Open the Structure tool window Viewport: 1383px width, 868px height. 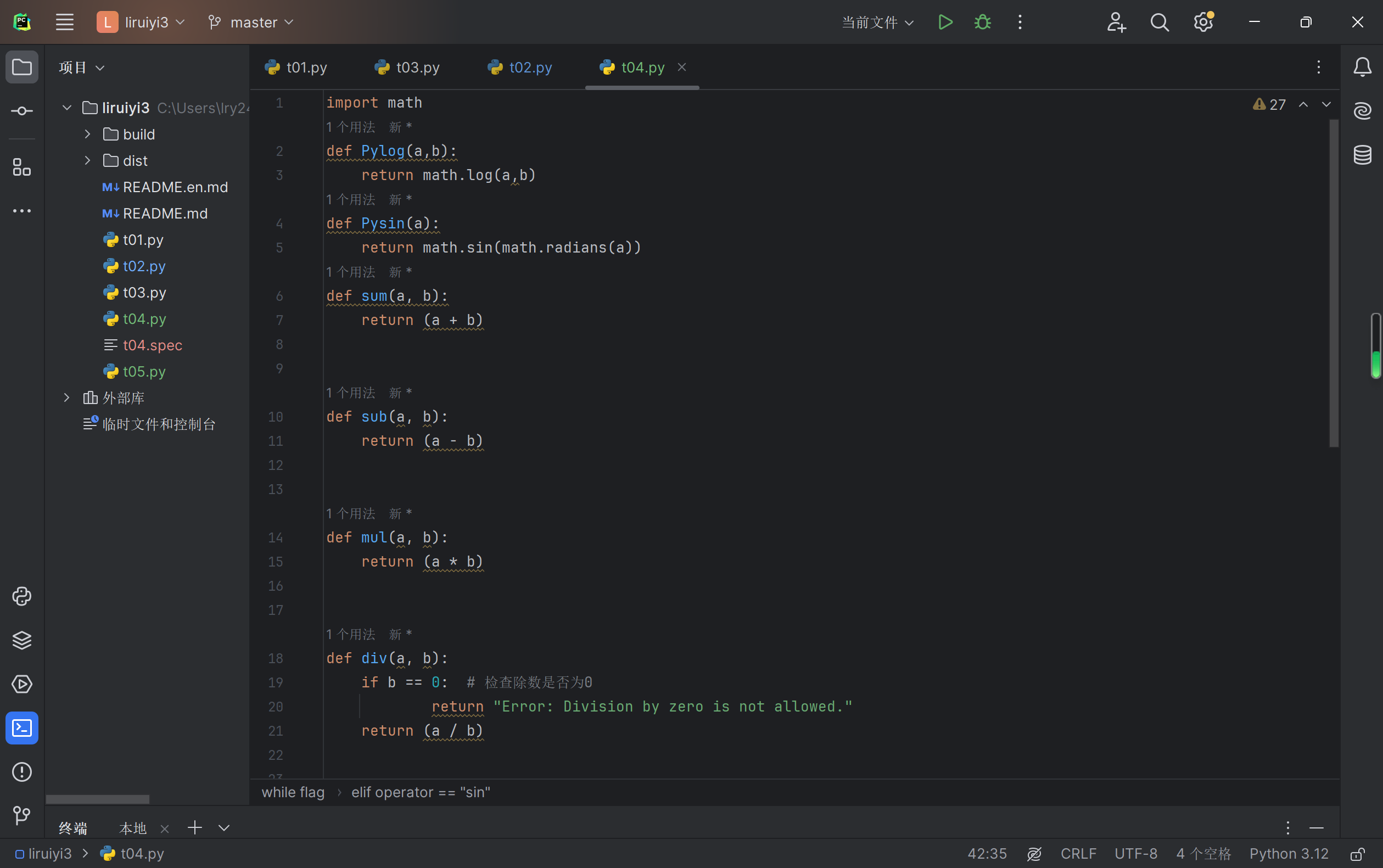22,167
